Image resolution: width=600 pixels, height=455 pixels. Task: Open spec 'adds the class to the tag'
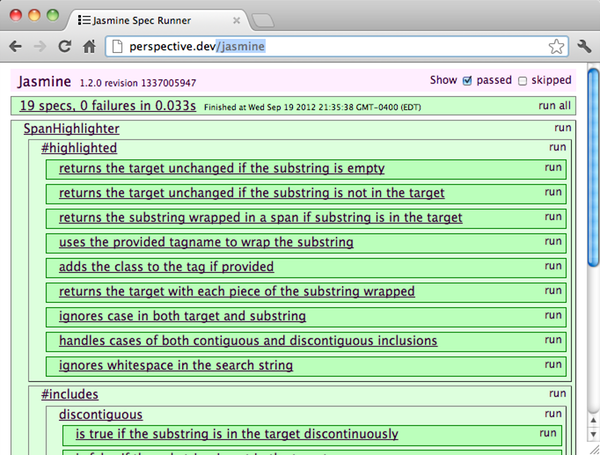point(166,267)
